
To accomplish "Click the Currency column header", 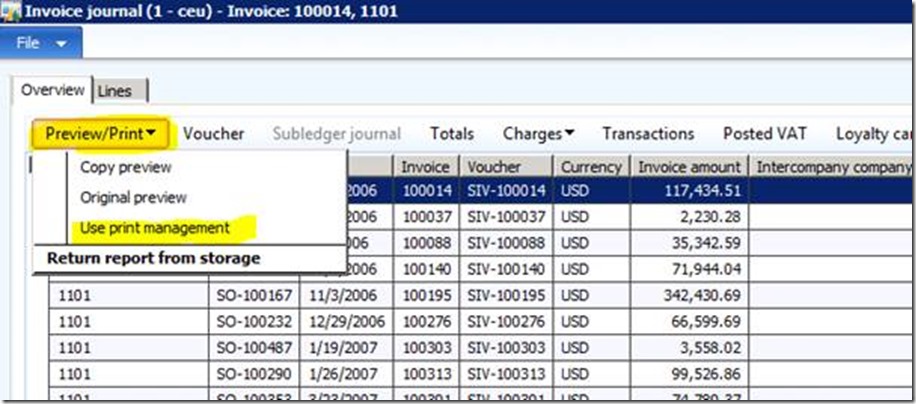I will (591, 167).
